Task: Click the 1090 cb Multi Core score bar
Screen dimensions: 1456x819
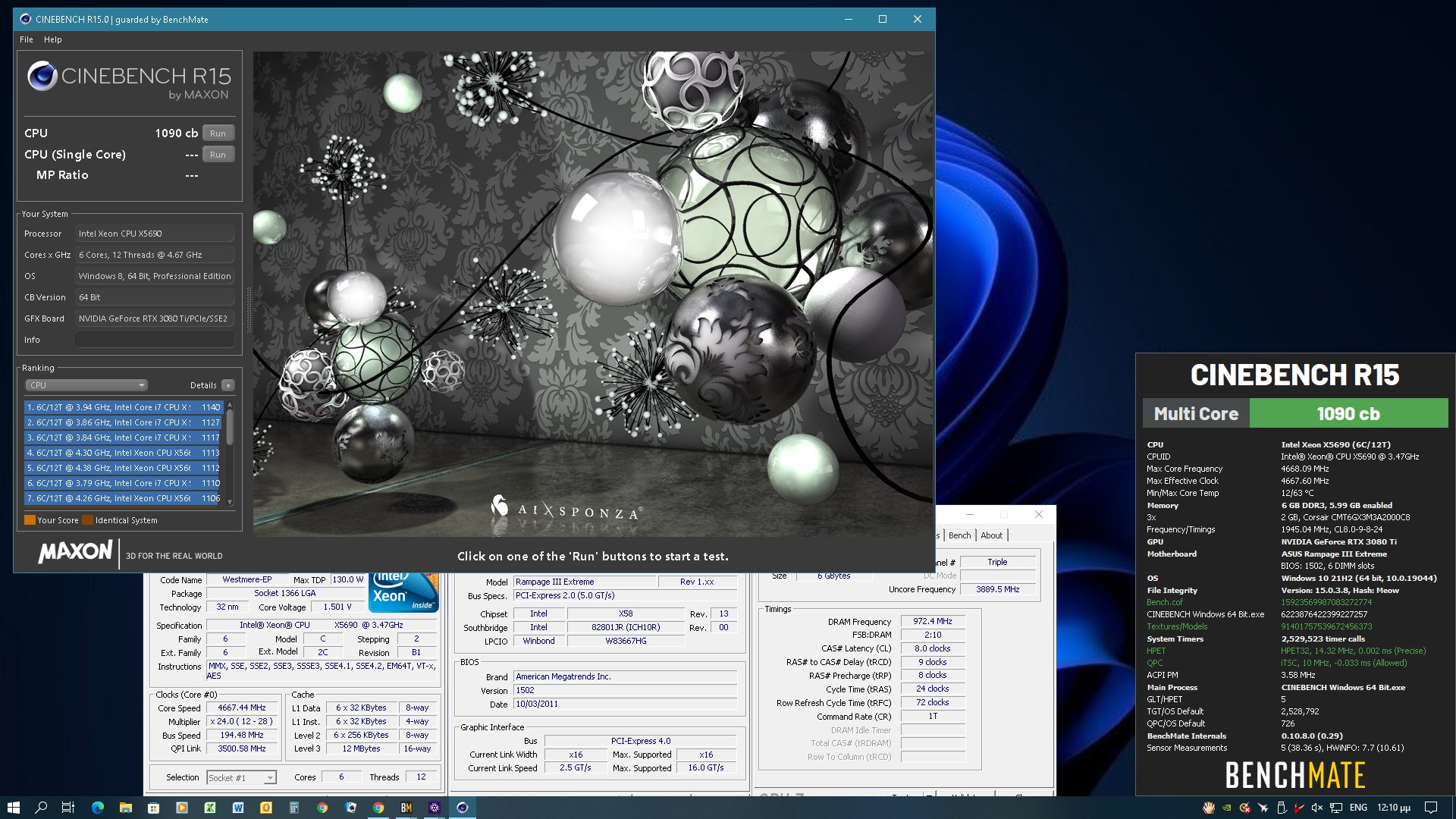Action: coord(1348,414)
